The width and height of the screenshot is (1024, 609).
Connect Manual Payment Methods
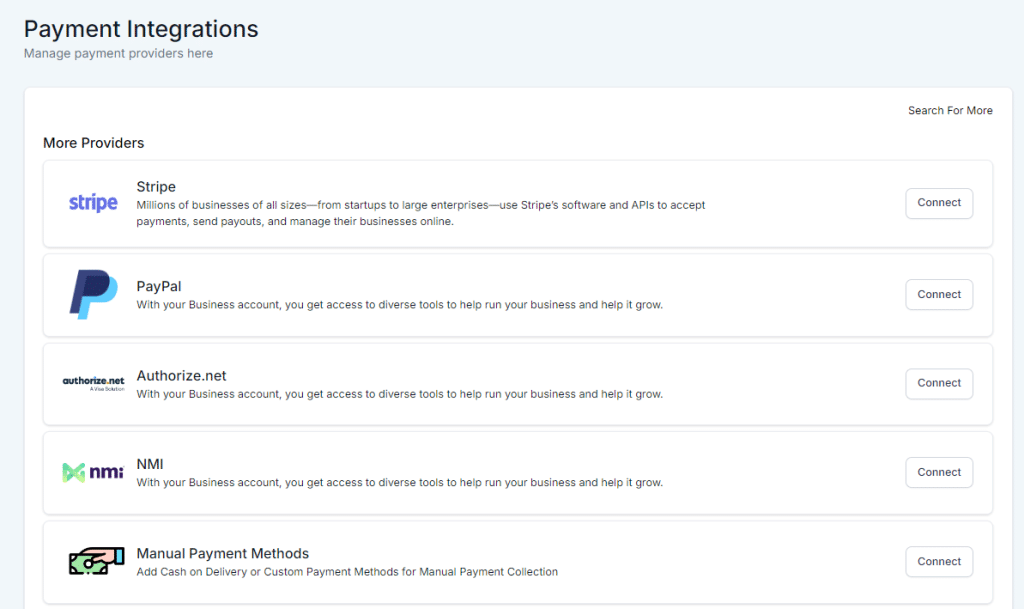coord(939,561)
